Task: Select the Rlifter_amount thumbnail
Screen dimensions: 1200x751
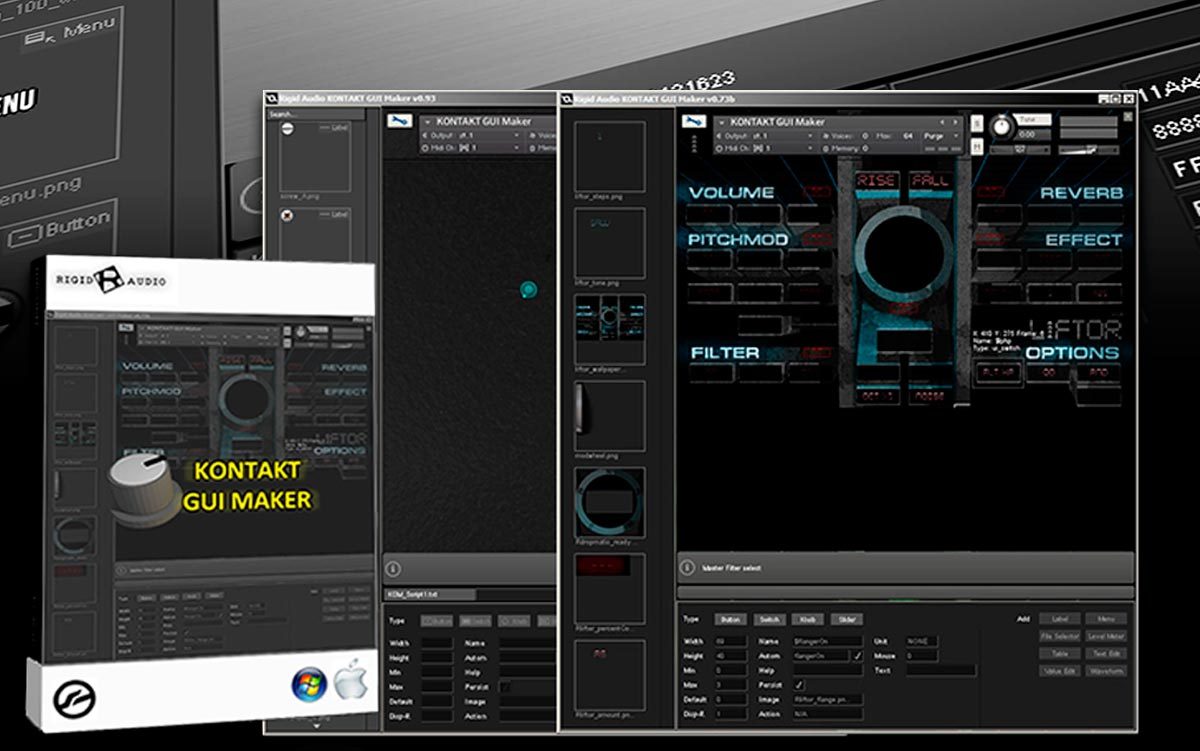Action: (610, 674)
